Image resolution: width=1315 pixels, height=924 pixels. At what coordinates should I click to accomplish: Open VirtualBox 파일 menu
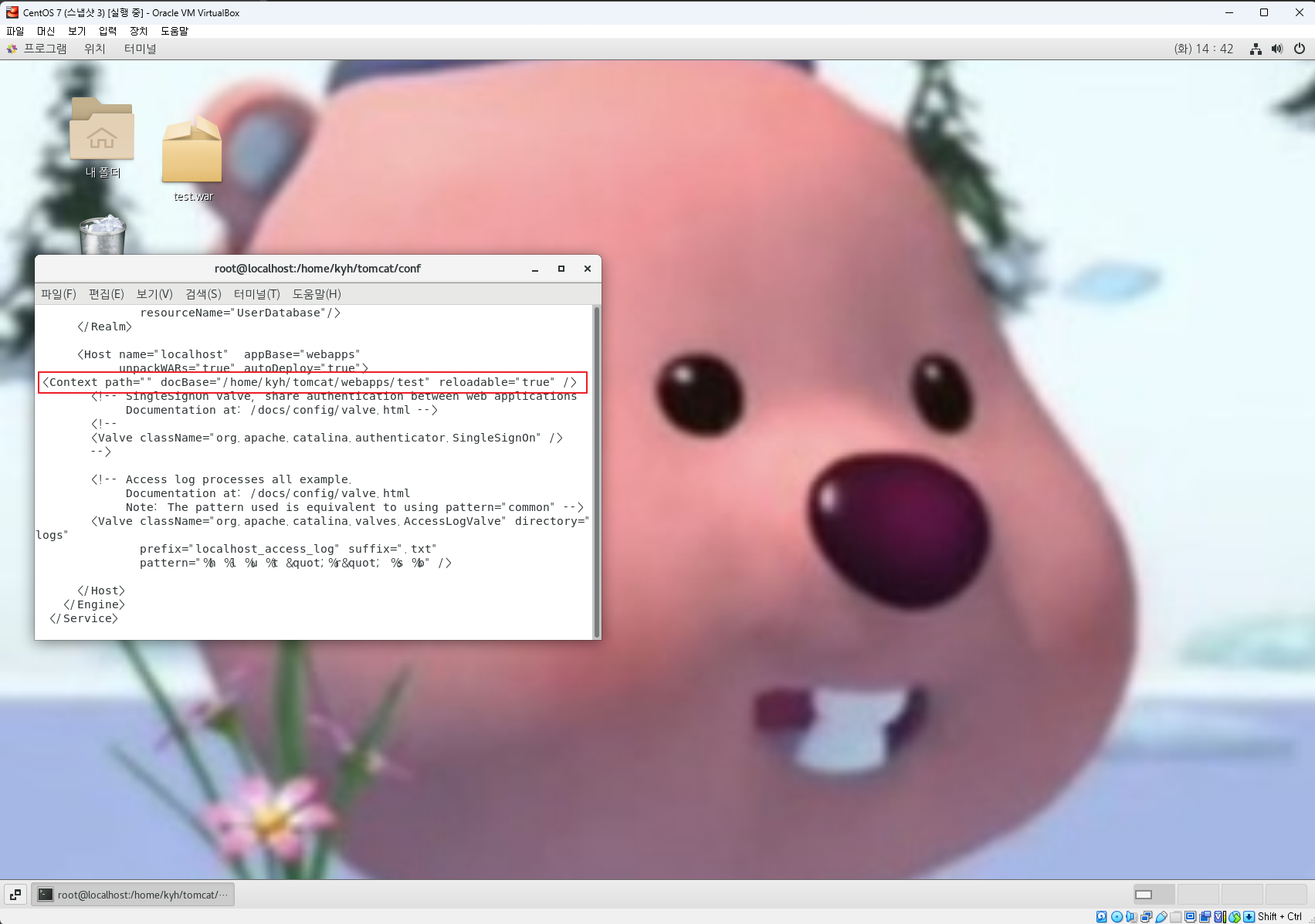coord(15,31)
